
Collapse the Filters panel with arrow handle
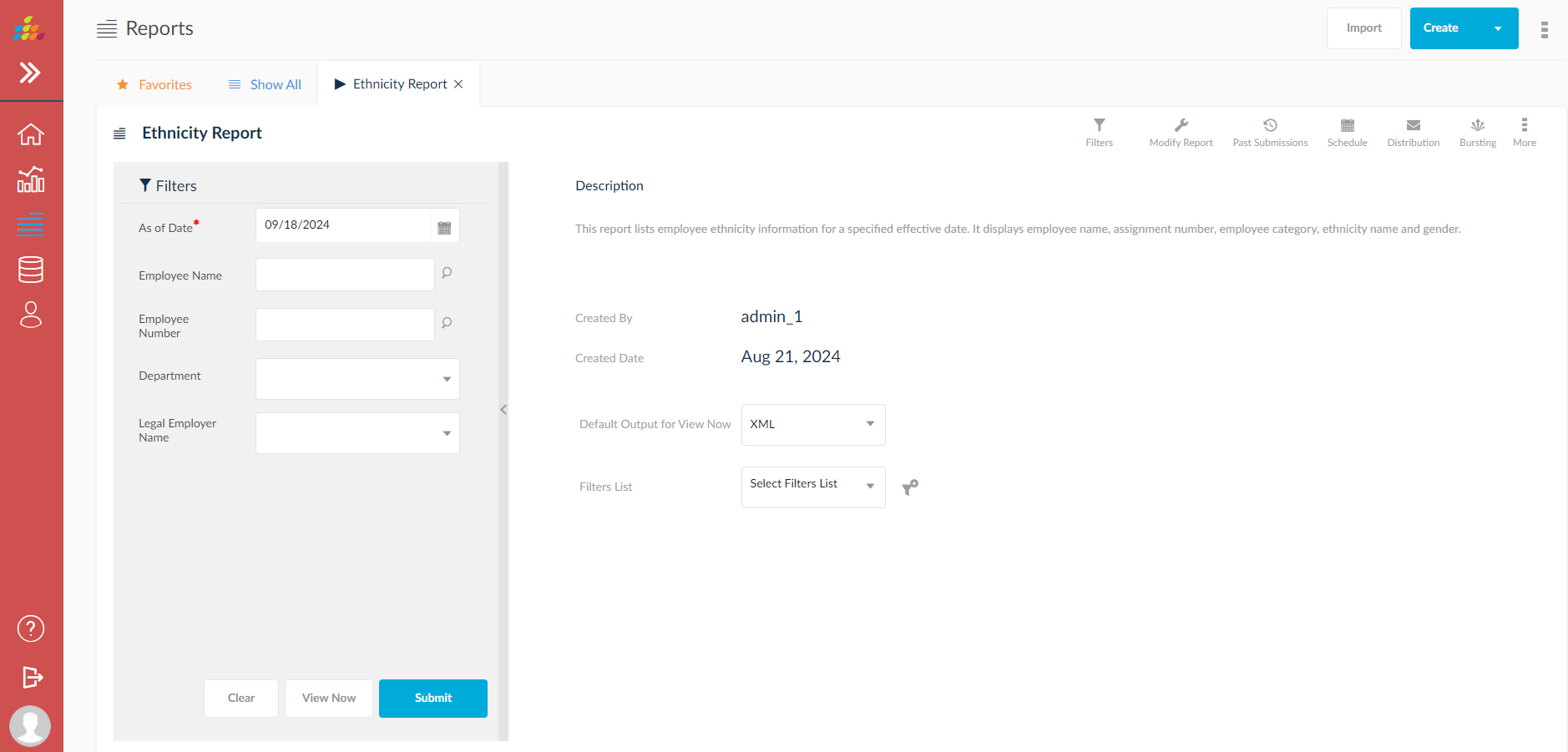503,410
